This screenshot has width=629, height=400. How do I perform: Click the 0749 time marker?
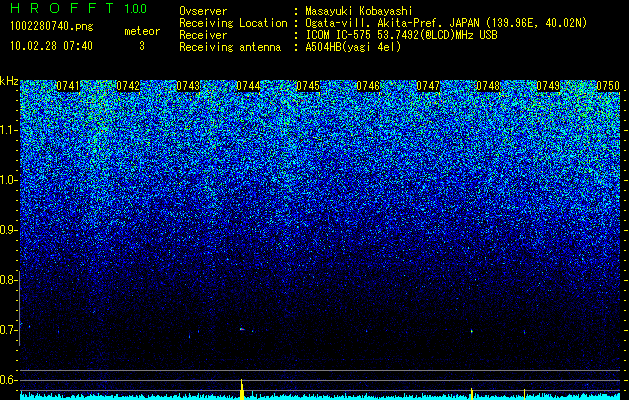pos(548,86)
